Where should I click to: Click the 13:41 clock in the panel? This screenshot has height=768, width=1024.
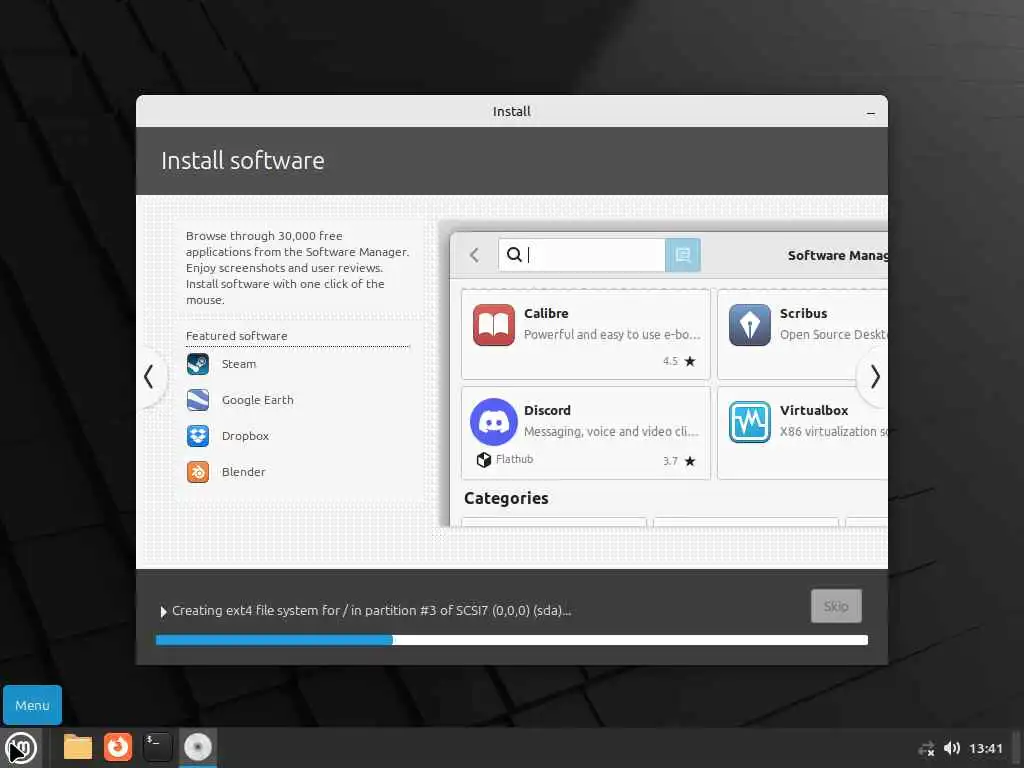tap(985, 748)
